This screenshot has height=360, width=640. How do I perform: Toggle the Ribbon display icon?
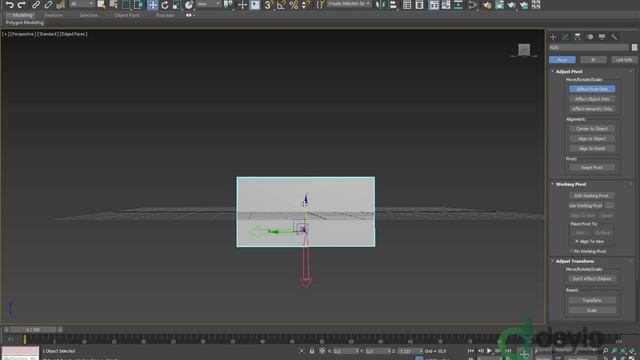[434, 4]
